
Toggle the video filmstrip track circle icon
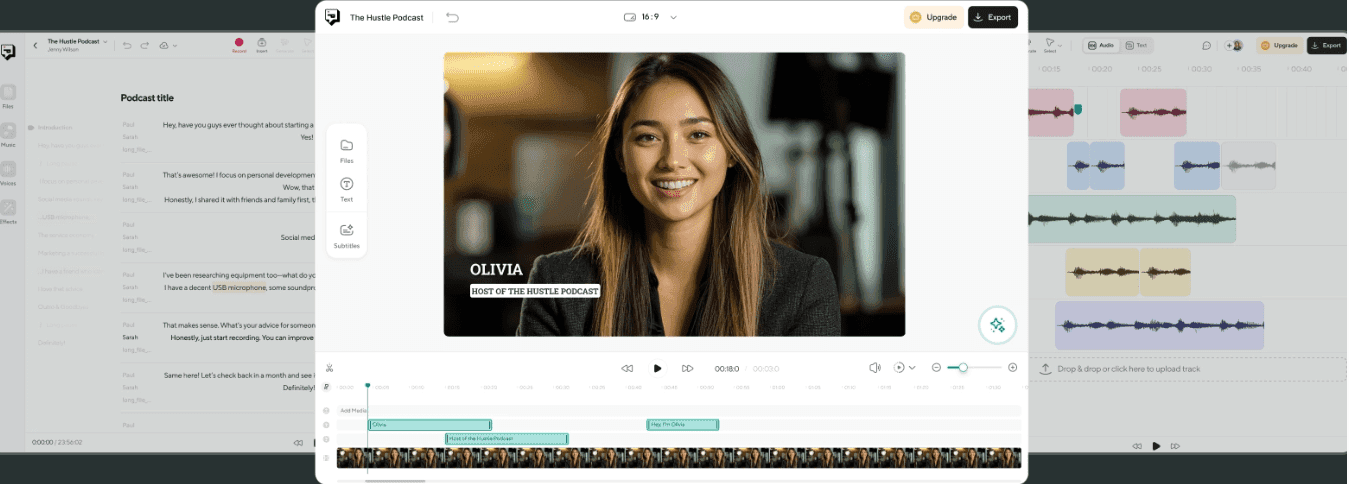(x=326, y=458)
